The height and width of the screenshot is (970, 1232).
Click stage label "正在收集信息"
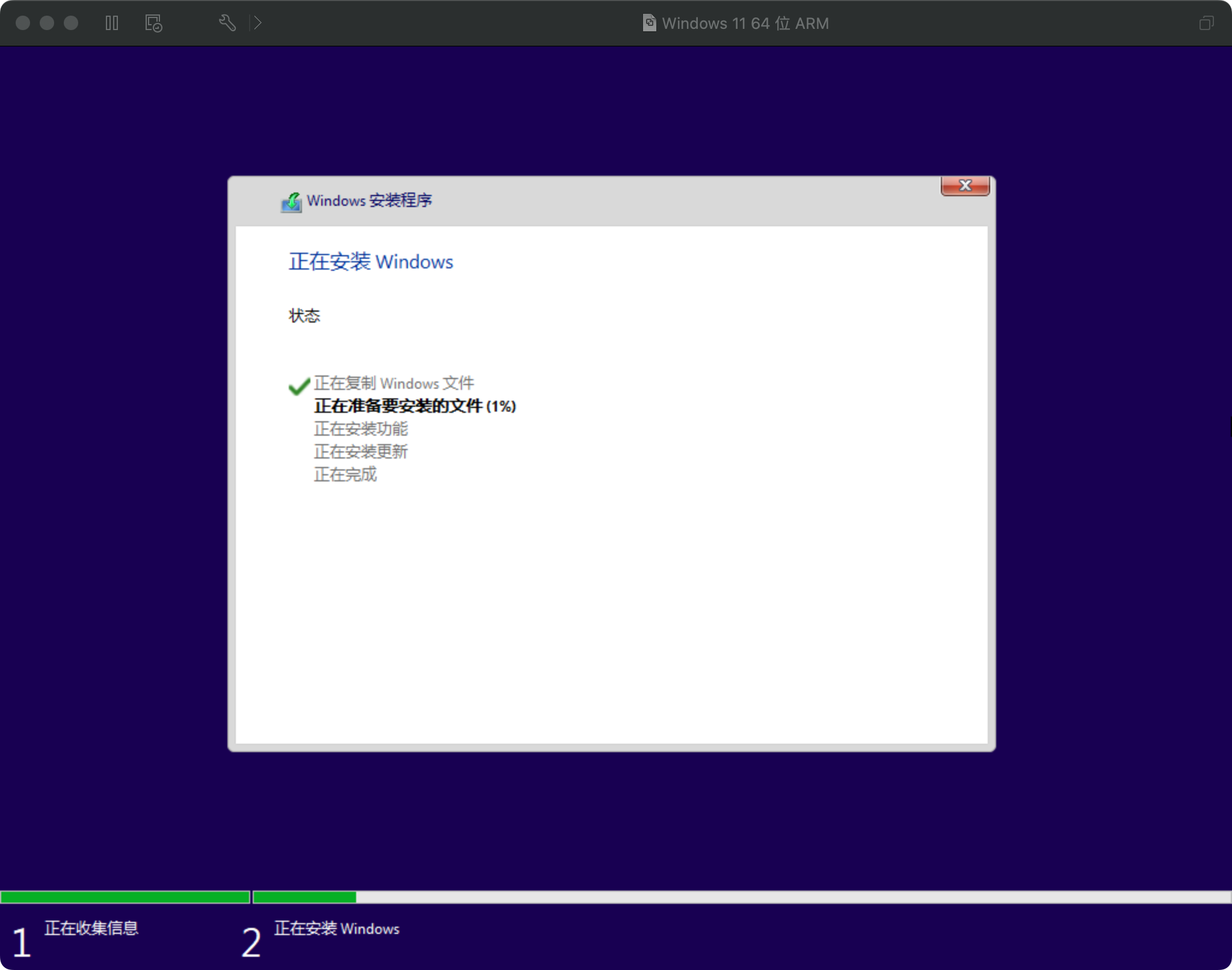coord(91,928)
